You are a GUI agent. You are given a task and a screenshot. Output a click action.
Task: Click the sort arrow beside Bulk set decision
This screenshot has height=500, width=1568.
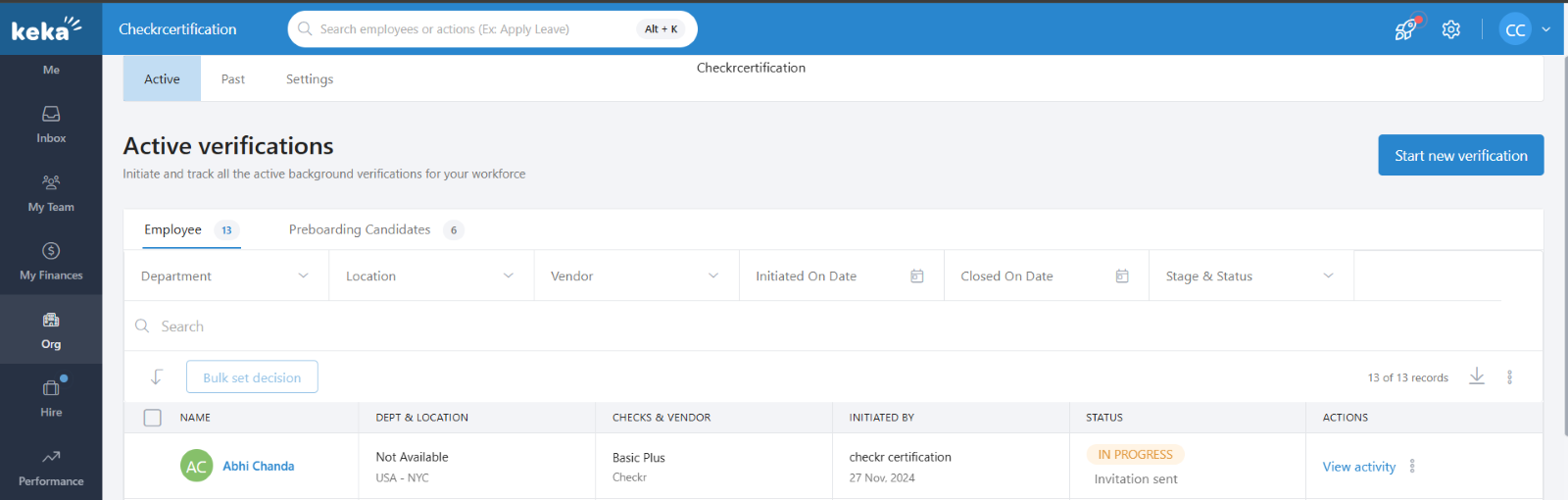tap(156, 376)
